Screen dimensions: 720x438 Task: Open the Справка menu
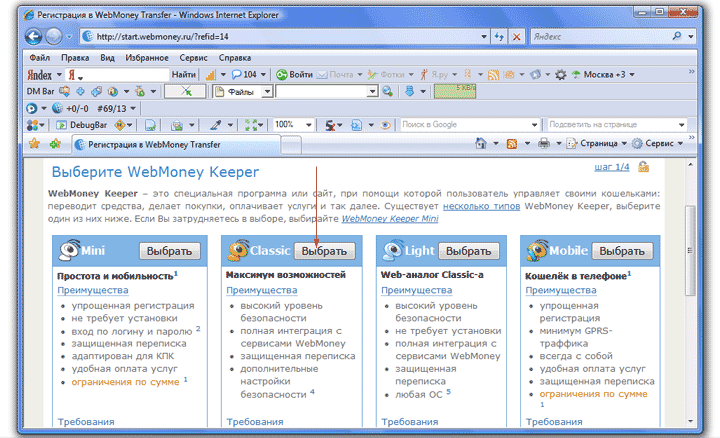[x=235, y=58]
